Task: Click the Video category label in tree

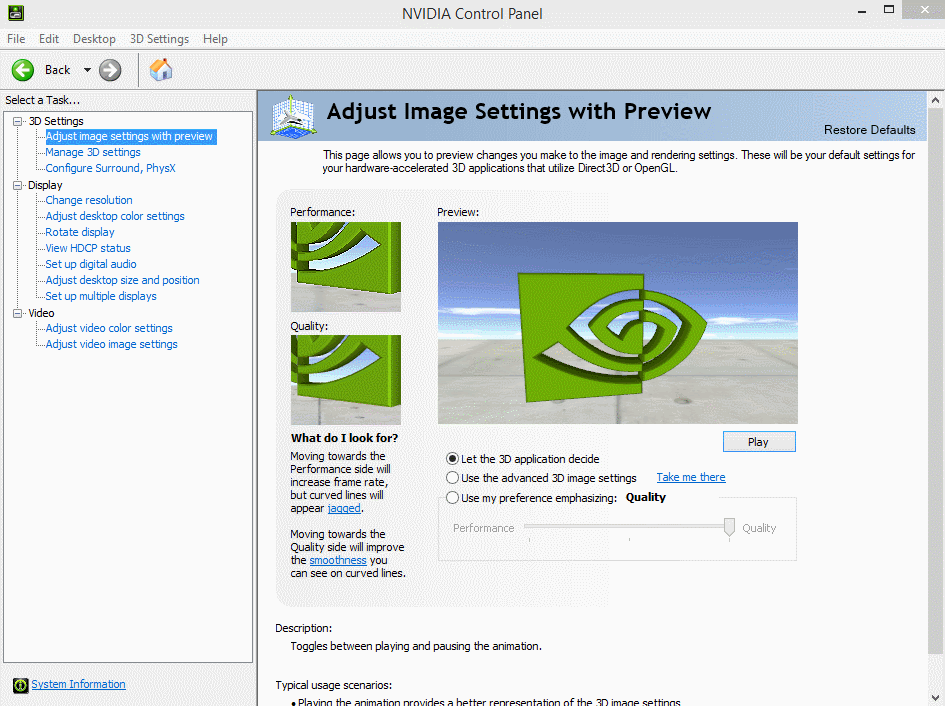Action: click(41, 313)
